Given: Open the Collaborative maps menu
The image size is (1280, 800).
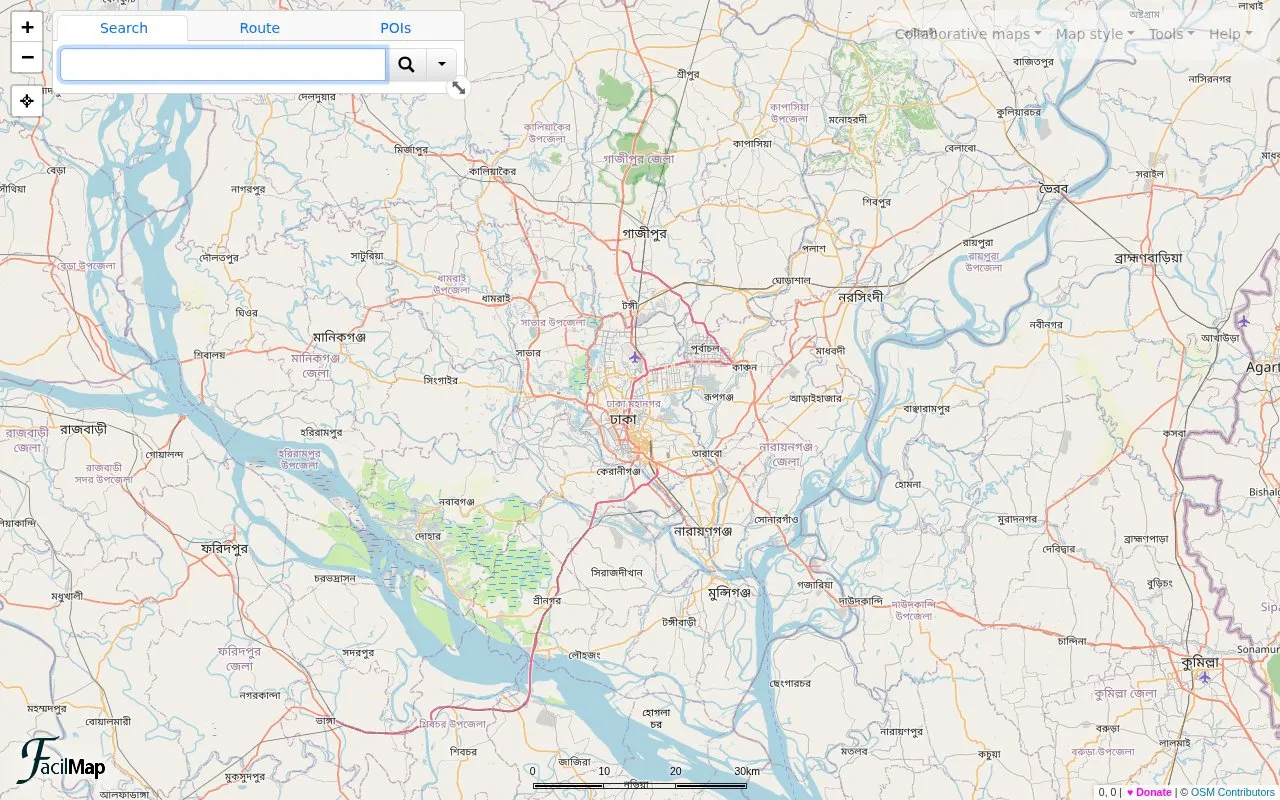Looking at the screenshot, I should pos(967,34).
